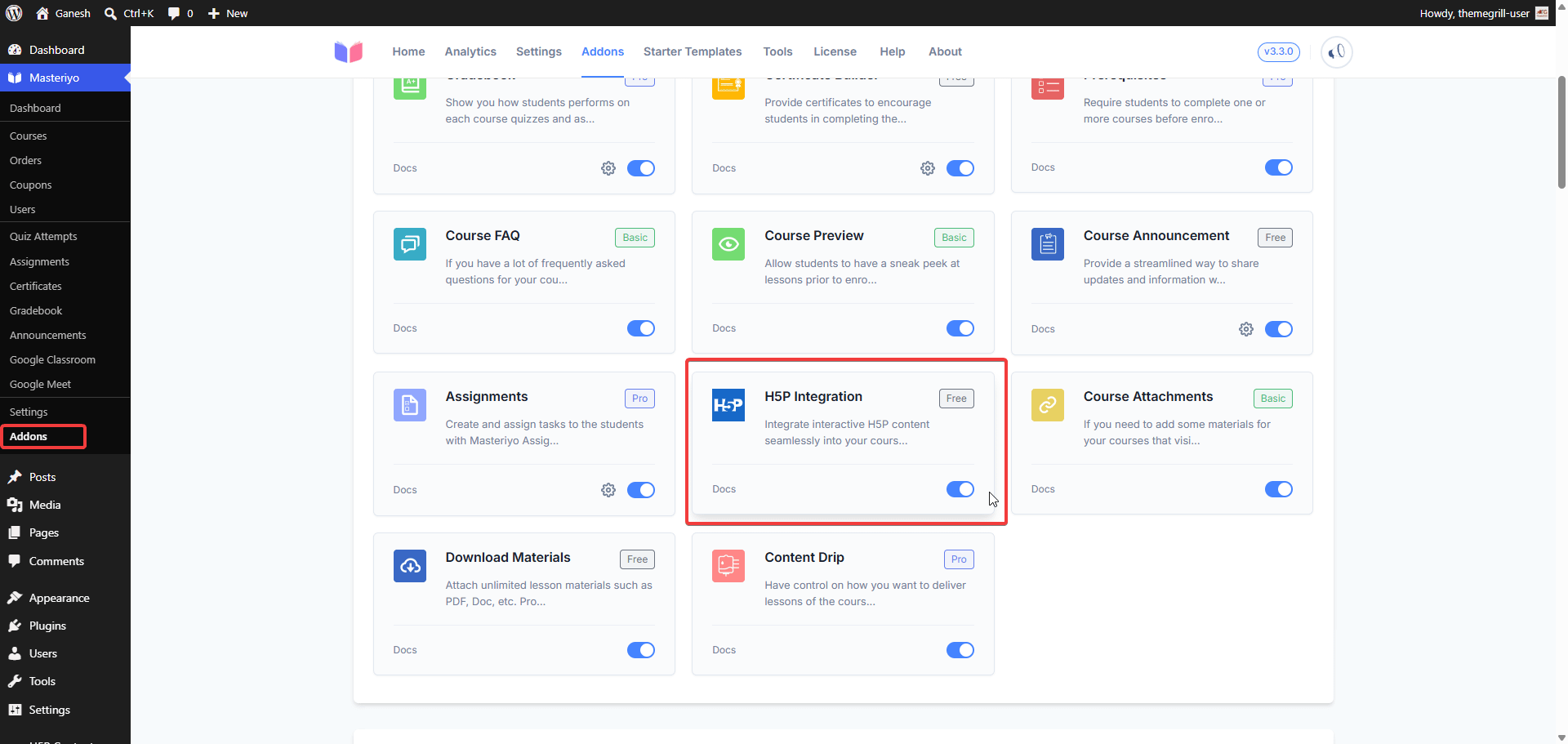Viewport: 1568px width, 744px height.
Task: Click the Masteriyo book logo
Action: coord(349,51)
